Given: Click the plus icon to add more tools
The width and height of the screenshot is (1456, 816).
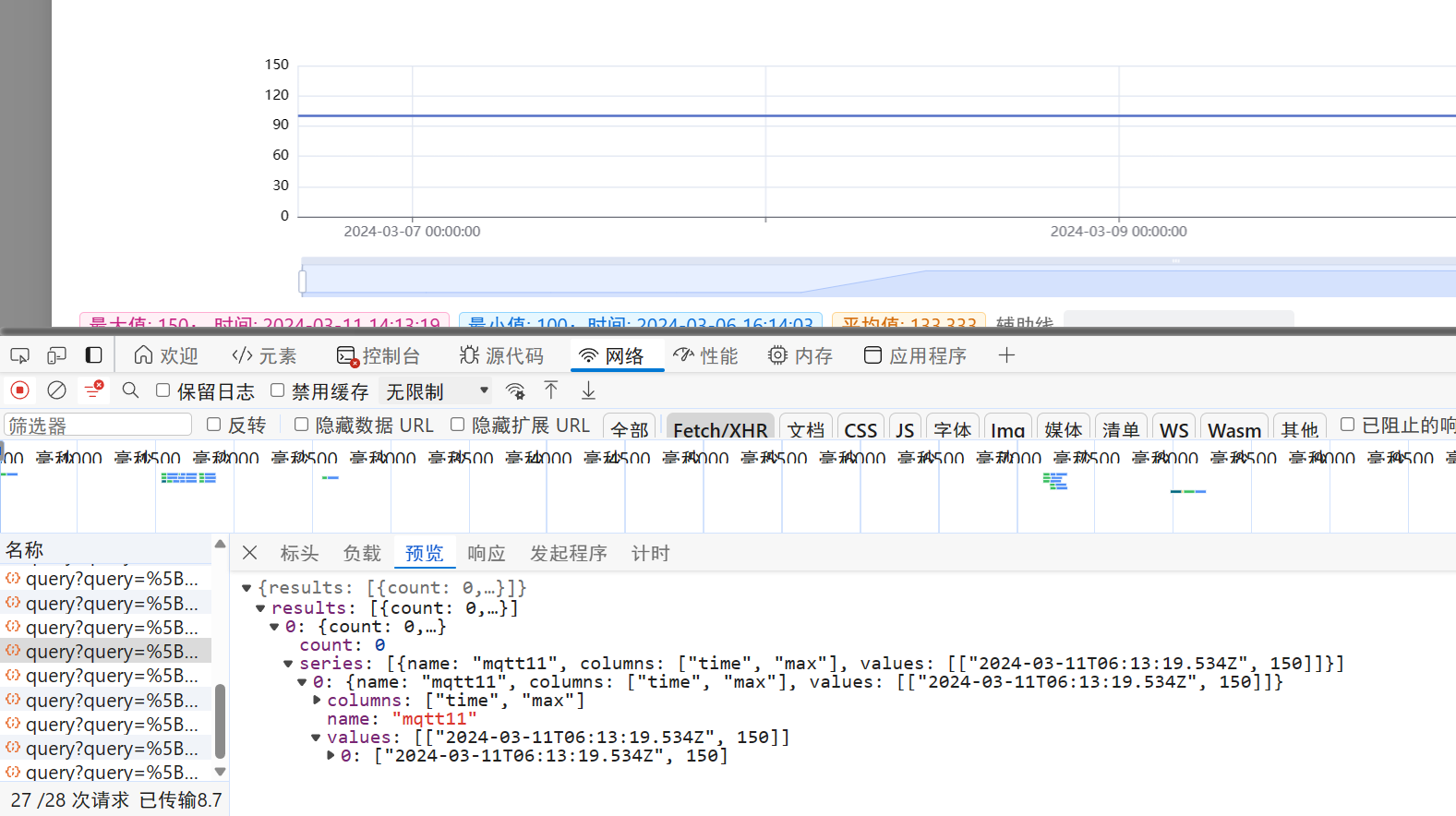Looking at the screenshot, I should [x=1006, y=355].
